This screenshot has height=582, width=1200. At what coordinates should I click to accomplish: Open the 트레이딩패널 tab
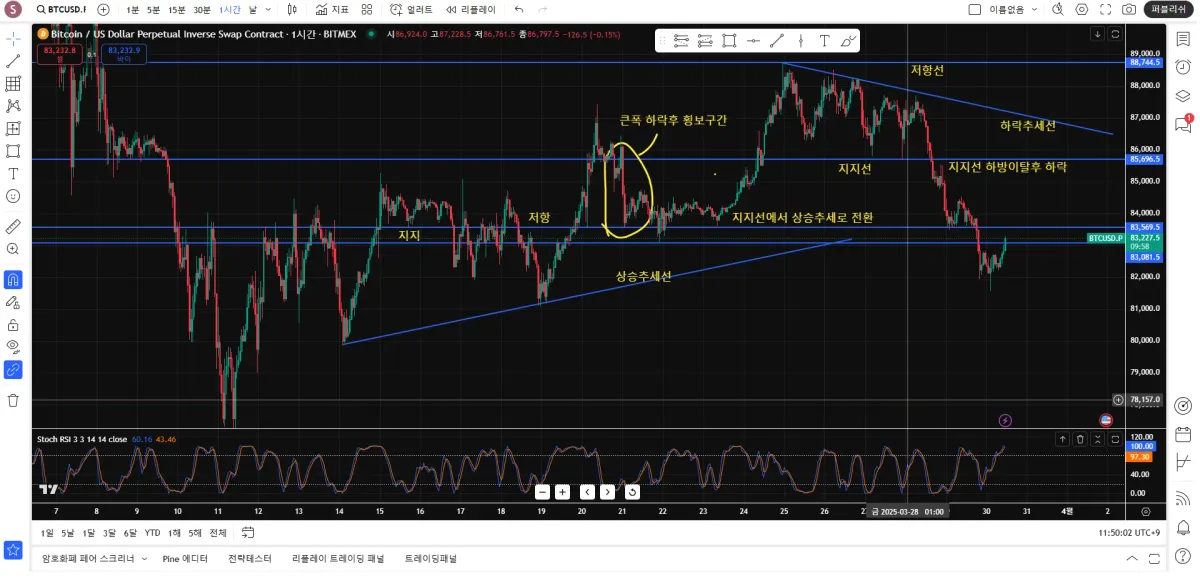[x=431, y=559]
